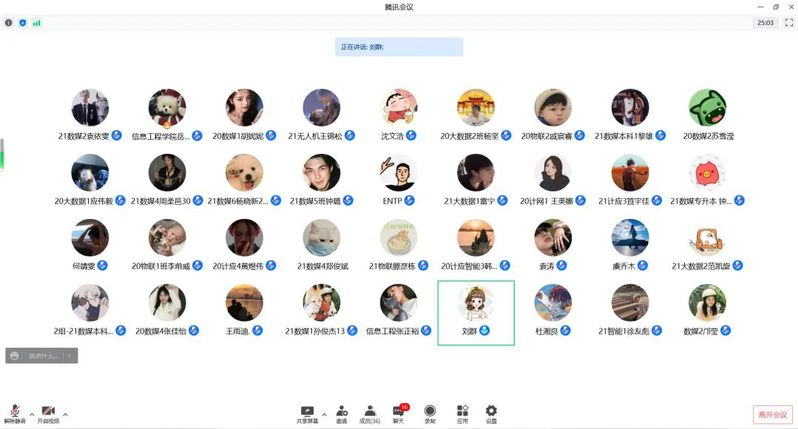Screen dimensions: 798x429
Task: Turn on camera video (开启视频)
Action: pyautogui.click(x=47, y=413)
